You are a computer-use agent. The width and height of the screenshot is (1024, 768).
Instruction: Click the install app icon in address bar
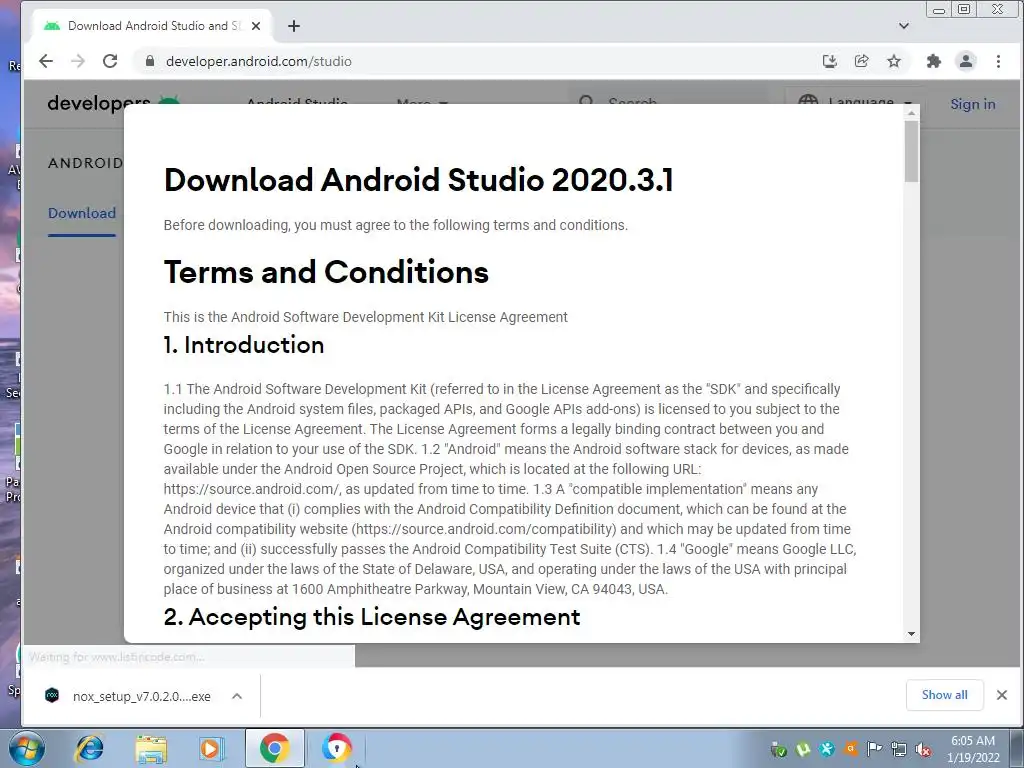point(829,61)
